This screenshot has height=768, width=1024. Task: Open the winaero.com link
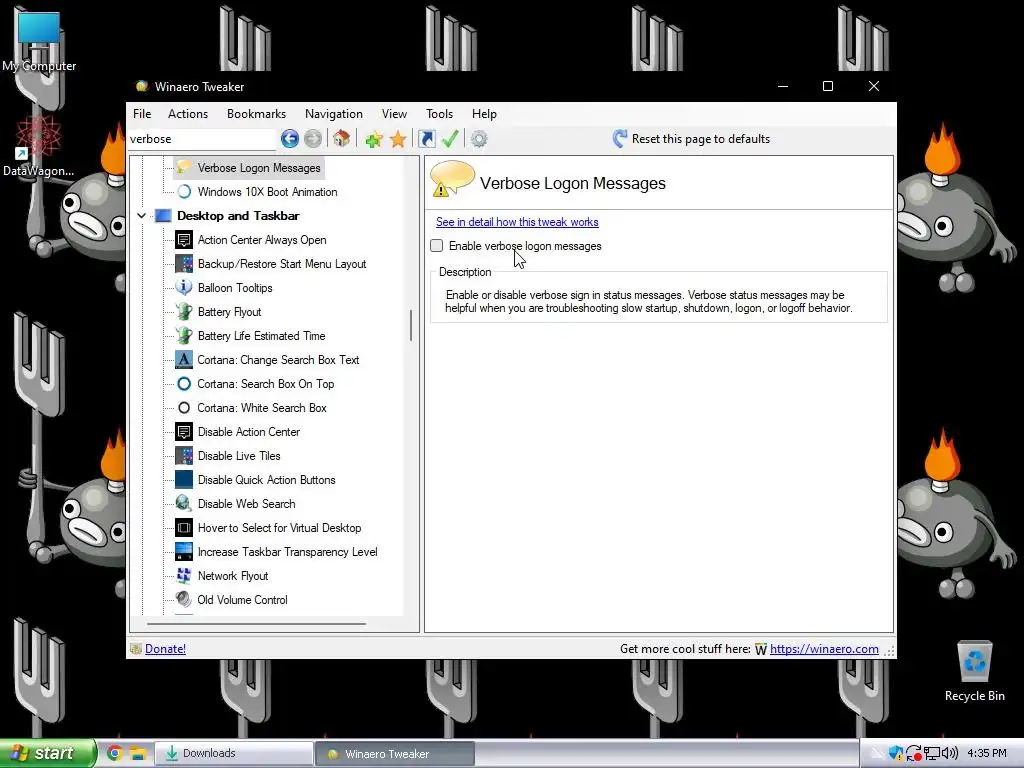(824, 648)
